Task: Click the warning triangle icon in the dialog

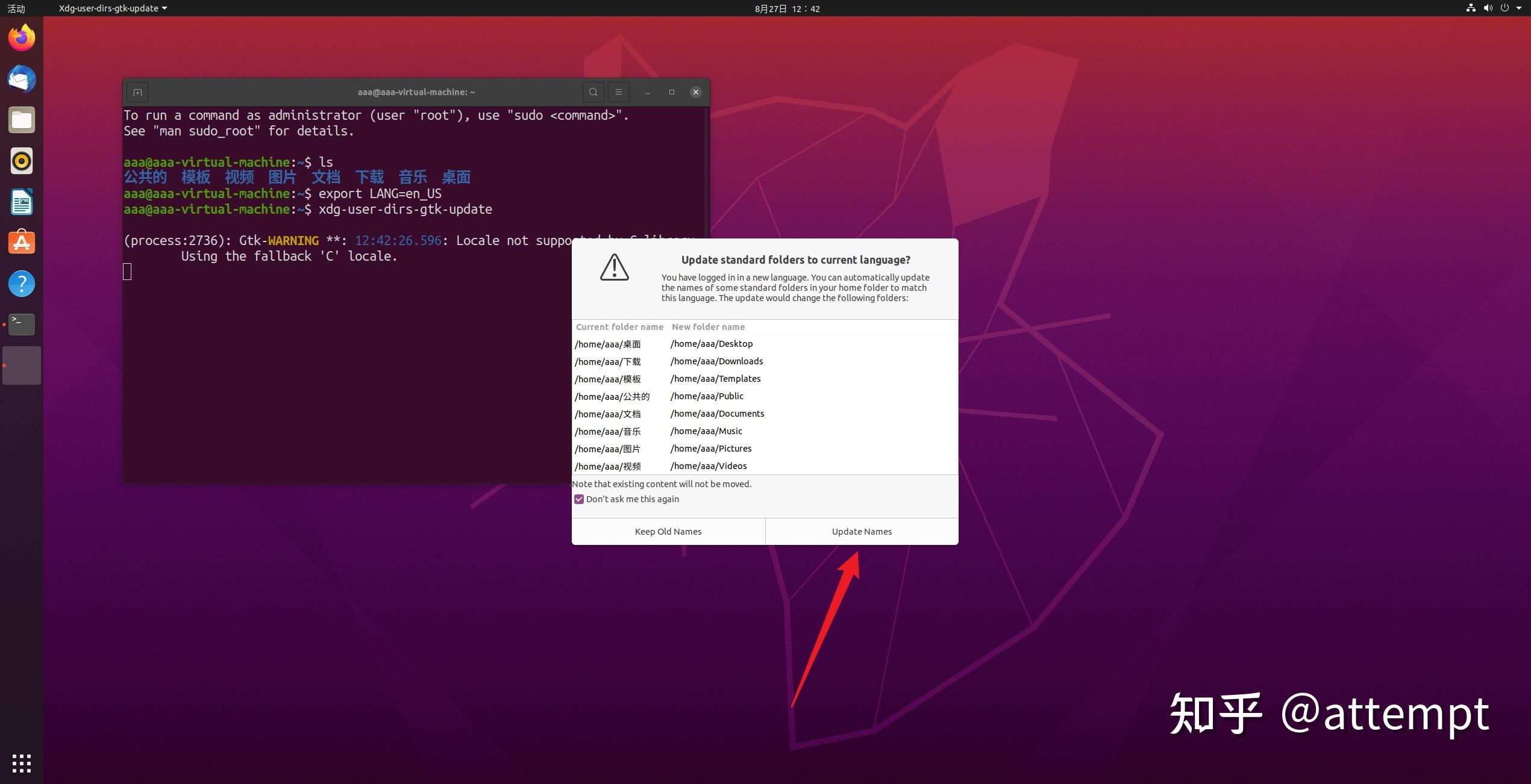Action: (614, 267)
